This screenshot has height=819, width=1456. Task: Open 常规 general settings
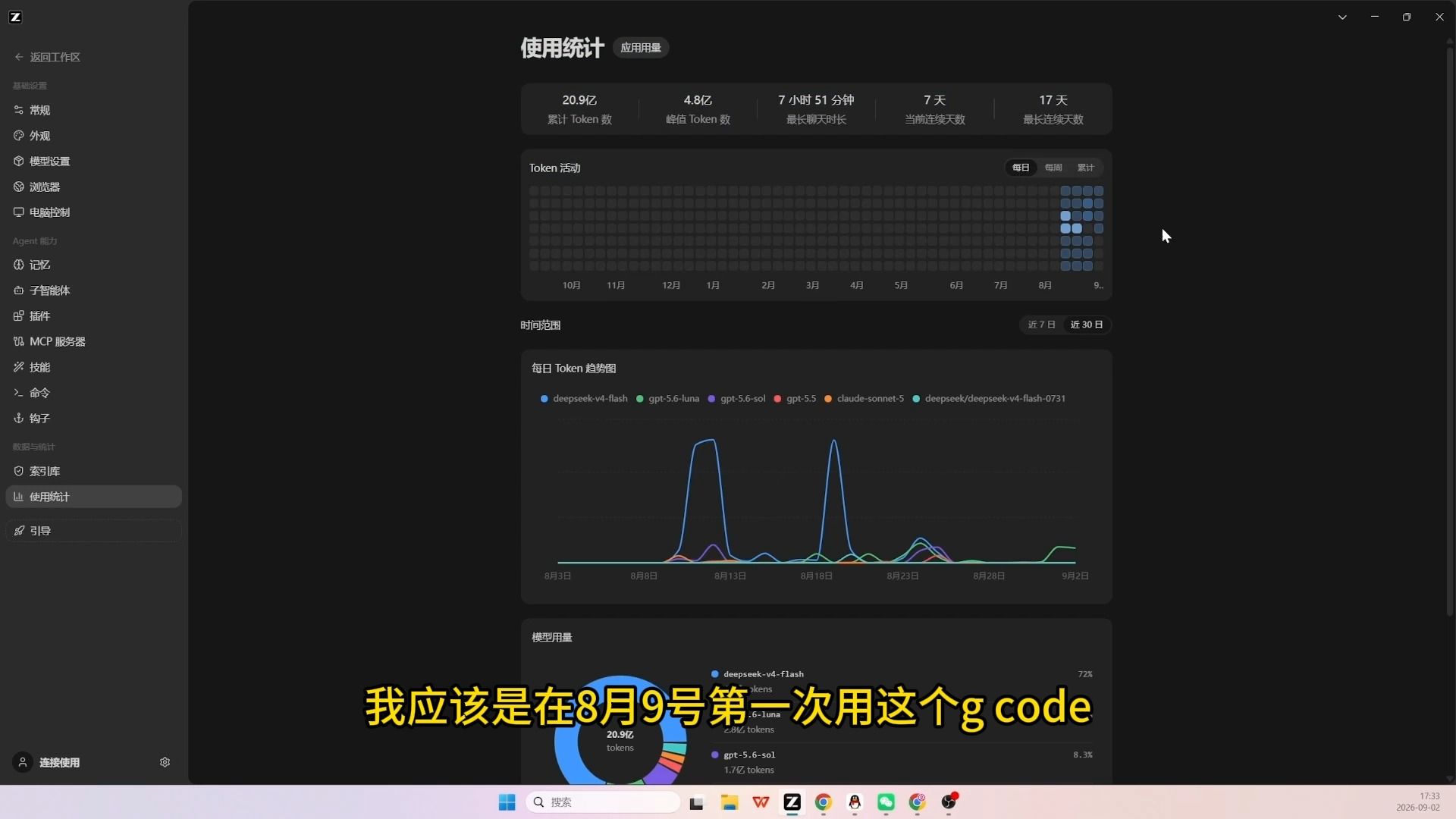click(x=93, y=110)
